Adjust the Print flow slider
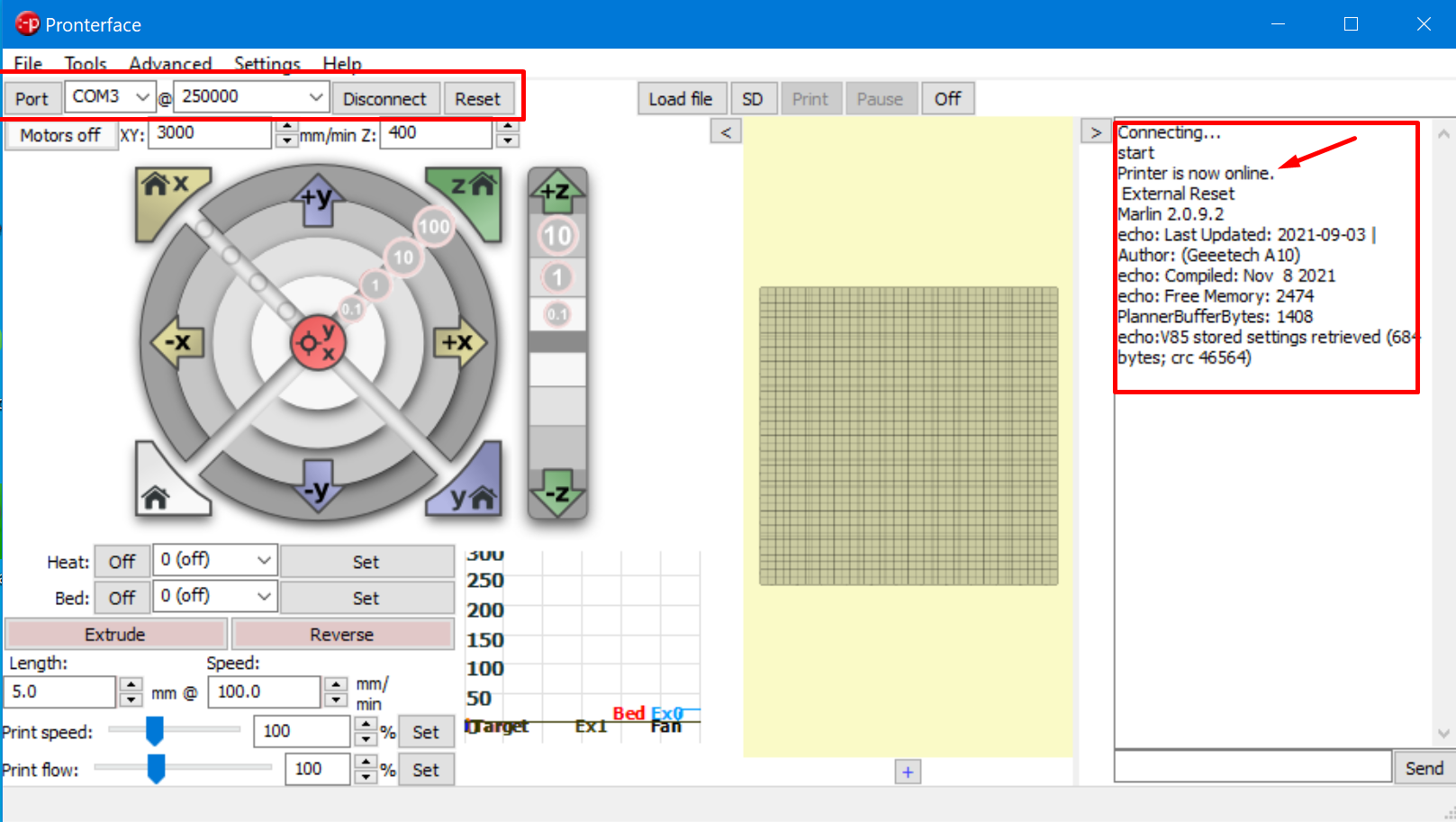This screenshot has width=1456, height=822. 157,769
